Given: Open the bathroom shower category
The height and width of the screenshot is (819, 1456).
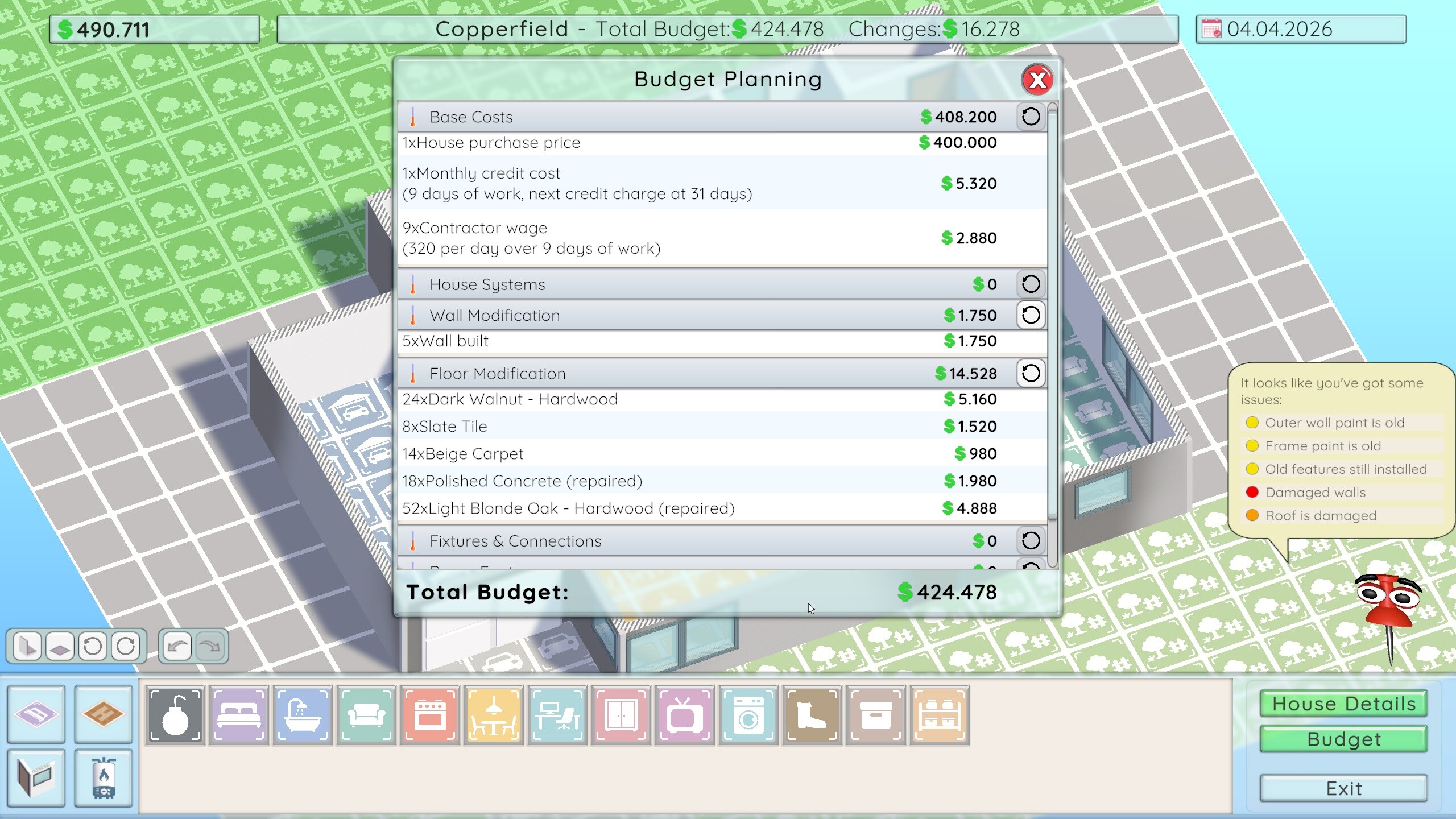Looking at the screenshot, I should pos(303,715).
